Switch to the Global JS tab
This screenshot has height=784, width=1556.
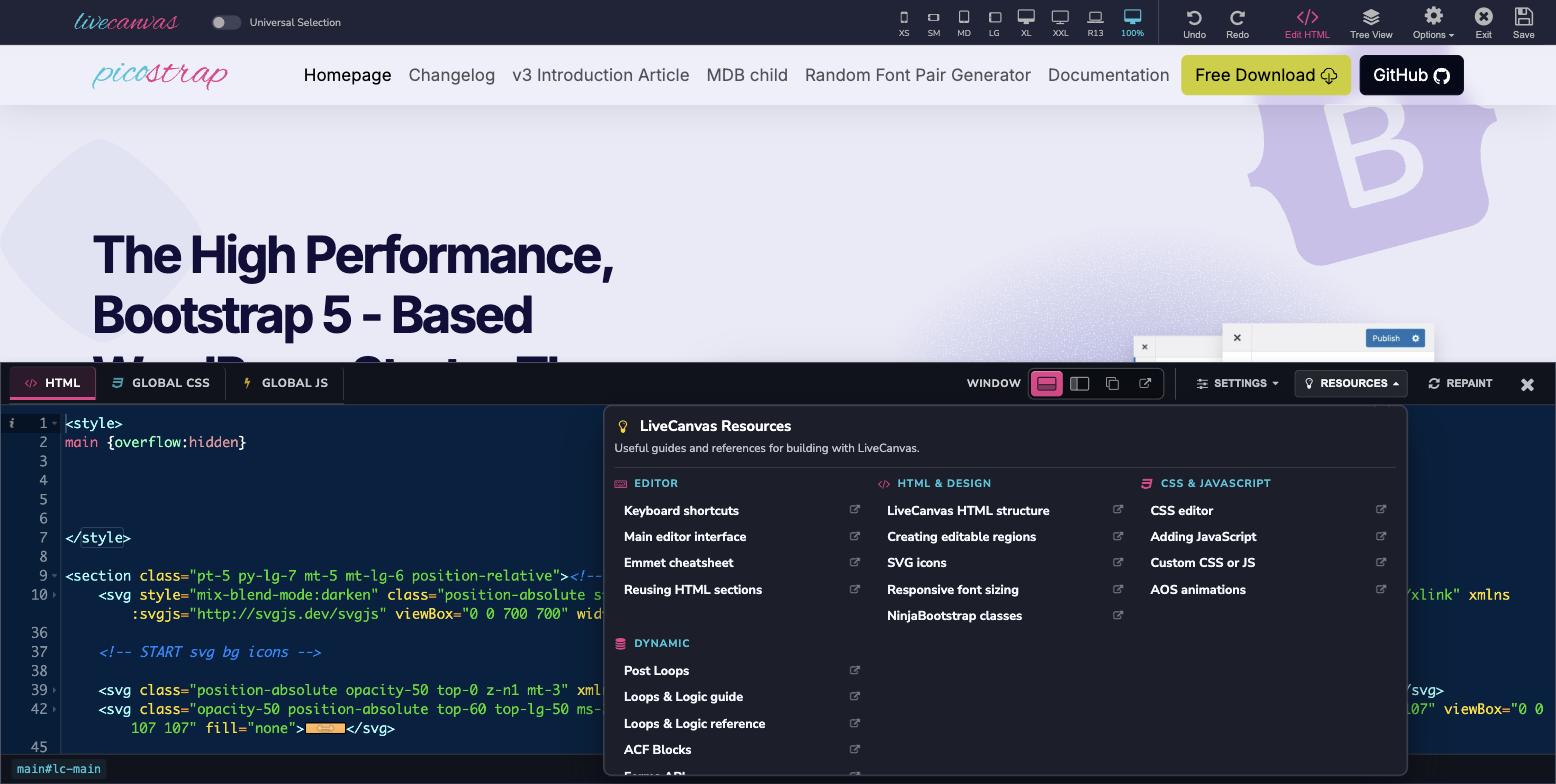[285, 383]
